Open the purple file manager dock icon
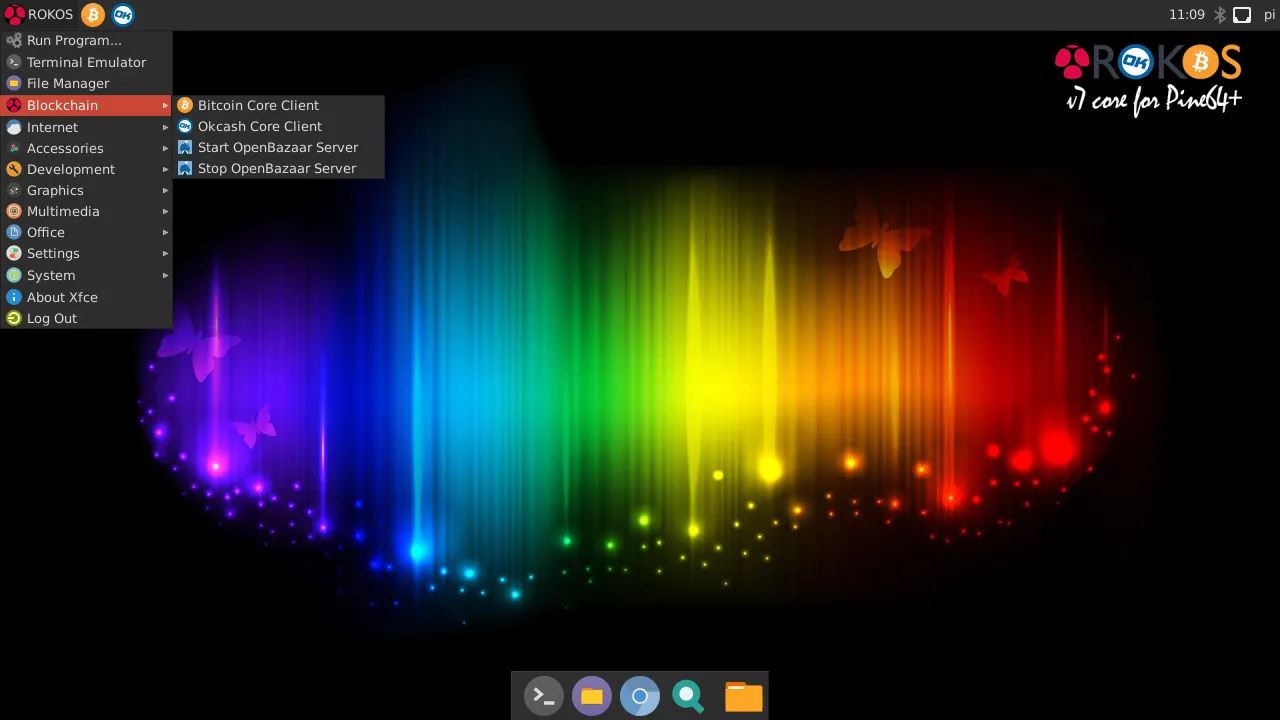 coord(592,696)
